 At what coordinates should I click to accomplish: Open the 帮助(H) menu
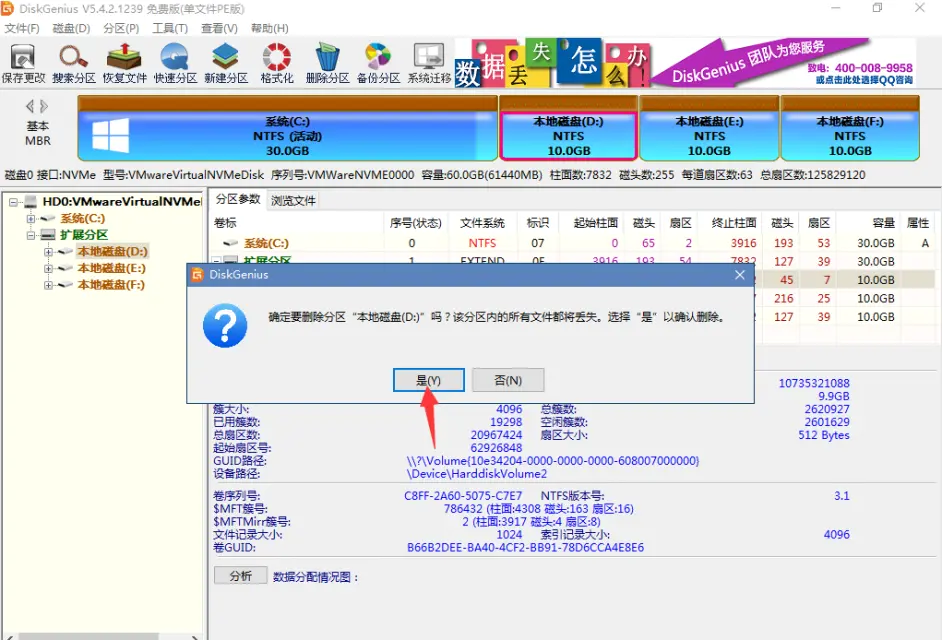click(x=270, y=28)
